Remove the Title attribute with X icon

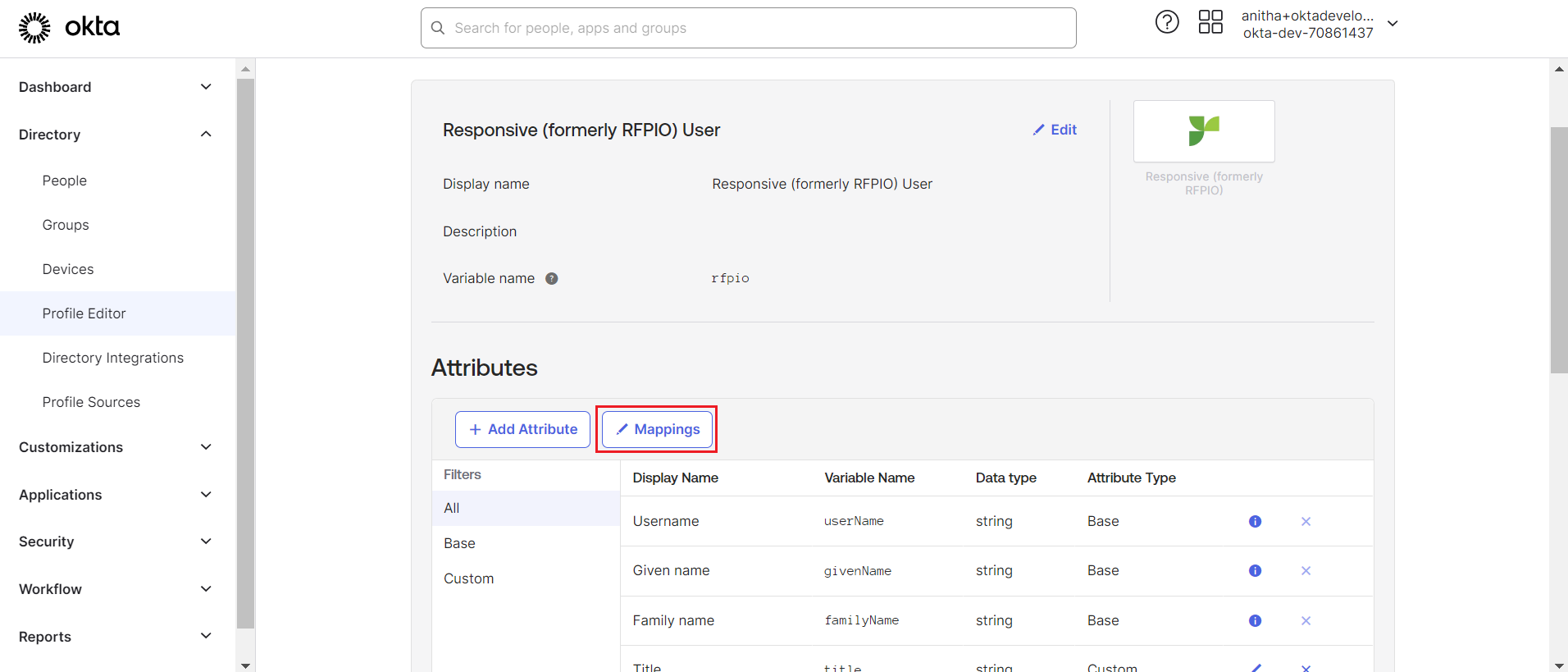(1306, 668)
